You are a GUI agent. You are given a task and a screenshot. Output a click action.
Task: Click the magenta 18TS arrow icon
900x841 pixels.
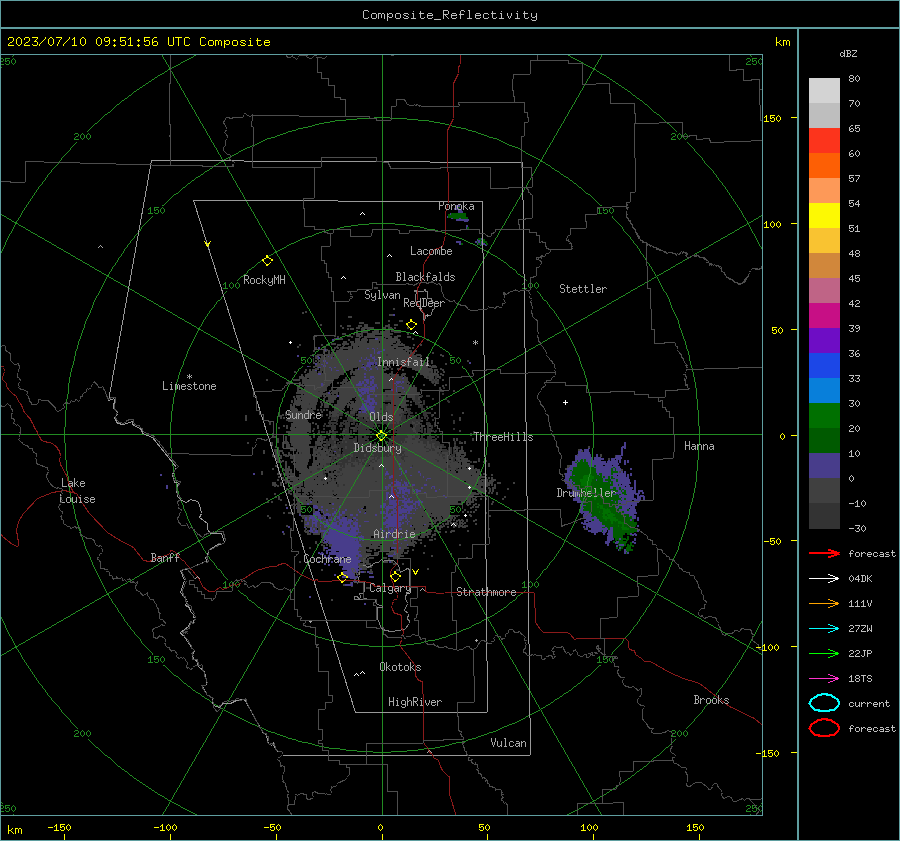[824, 679]
